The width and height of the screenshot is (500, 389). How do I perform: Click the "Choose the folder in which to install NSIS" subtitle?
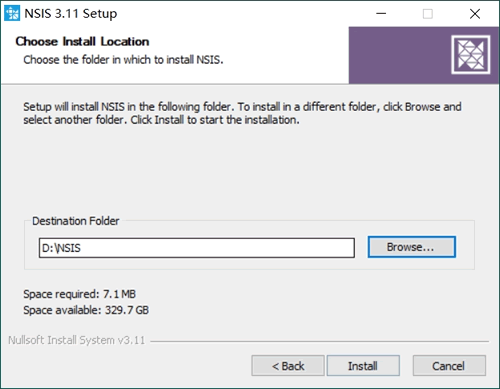(123, 60)
